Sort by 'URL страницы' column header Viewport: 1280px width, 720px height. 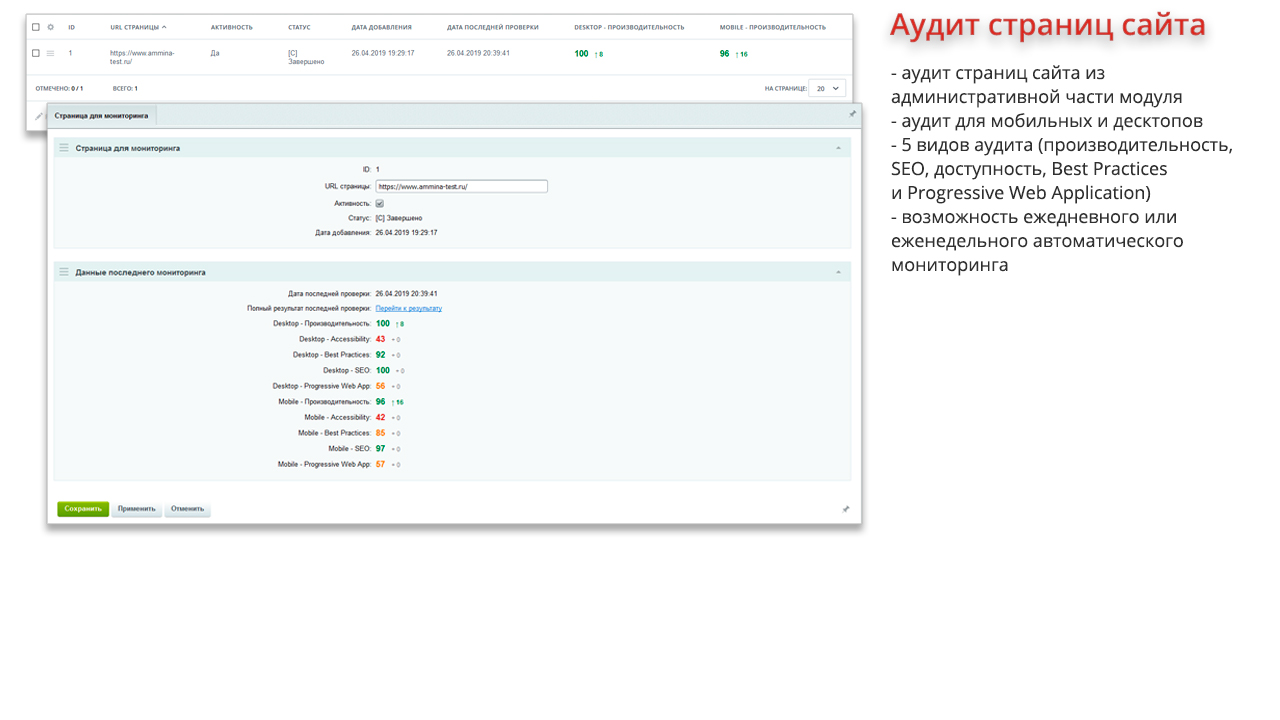click(x=138, y=27)
